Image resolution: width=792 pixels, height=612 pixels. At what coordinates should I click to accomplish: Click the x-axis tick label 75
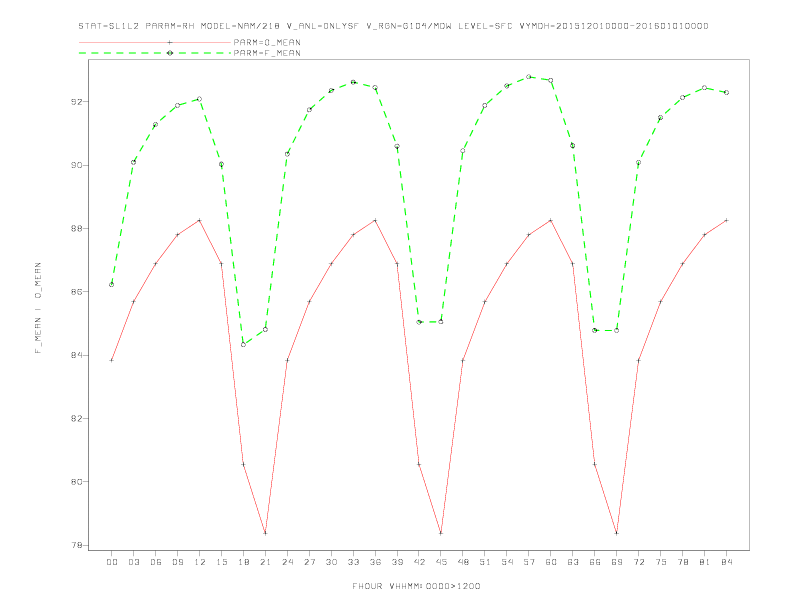pyautogui.click(x=661, y=562)
